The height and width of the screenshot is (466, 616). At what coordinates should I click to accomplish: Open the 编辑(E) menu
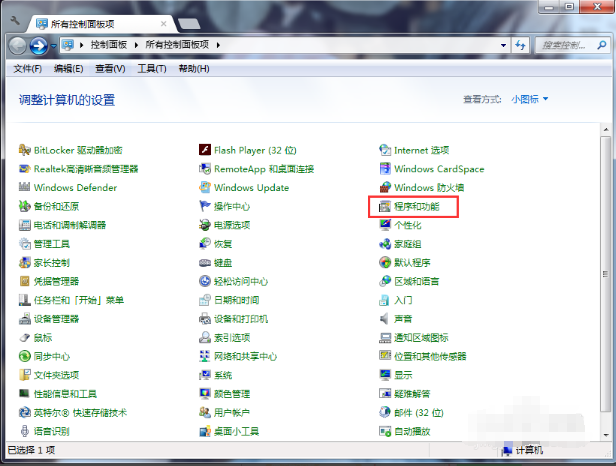click(68, 69)
